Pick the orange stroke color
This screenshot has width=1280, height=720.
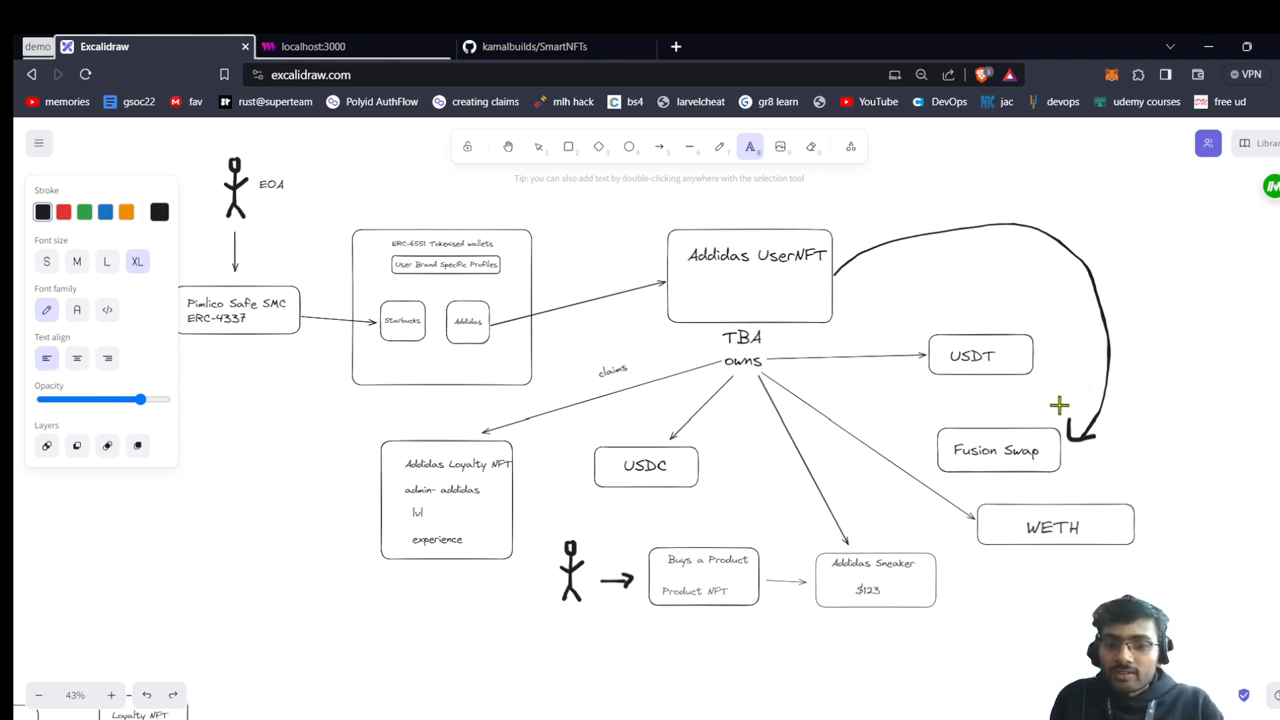tap(126, 212)
